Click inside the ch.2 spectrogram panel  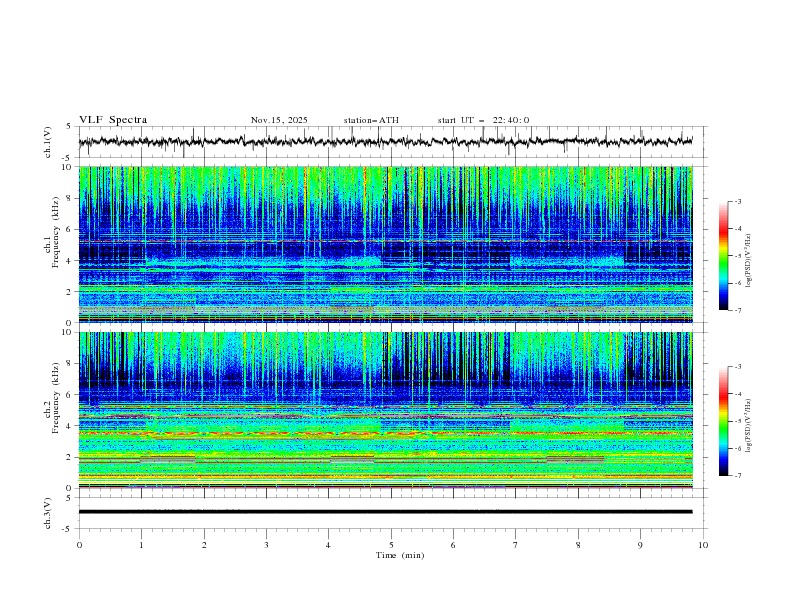pos(386,410)
